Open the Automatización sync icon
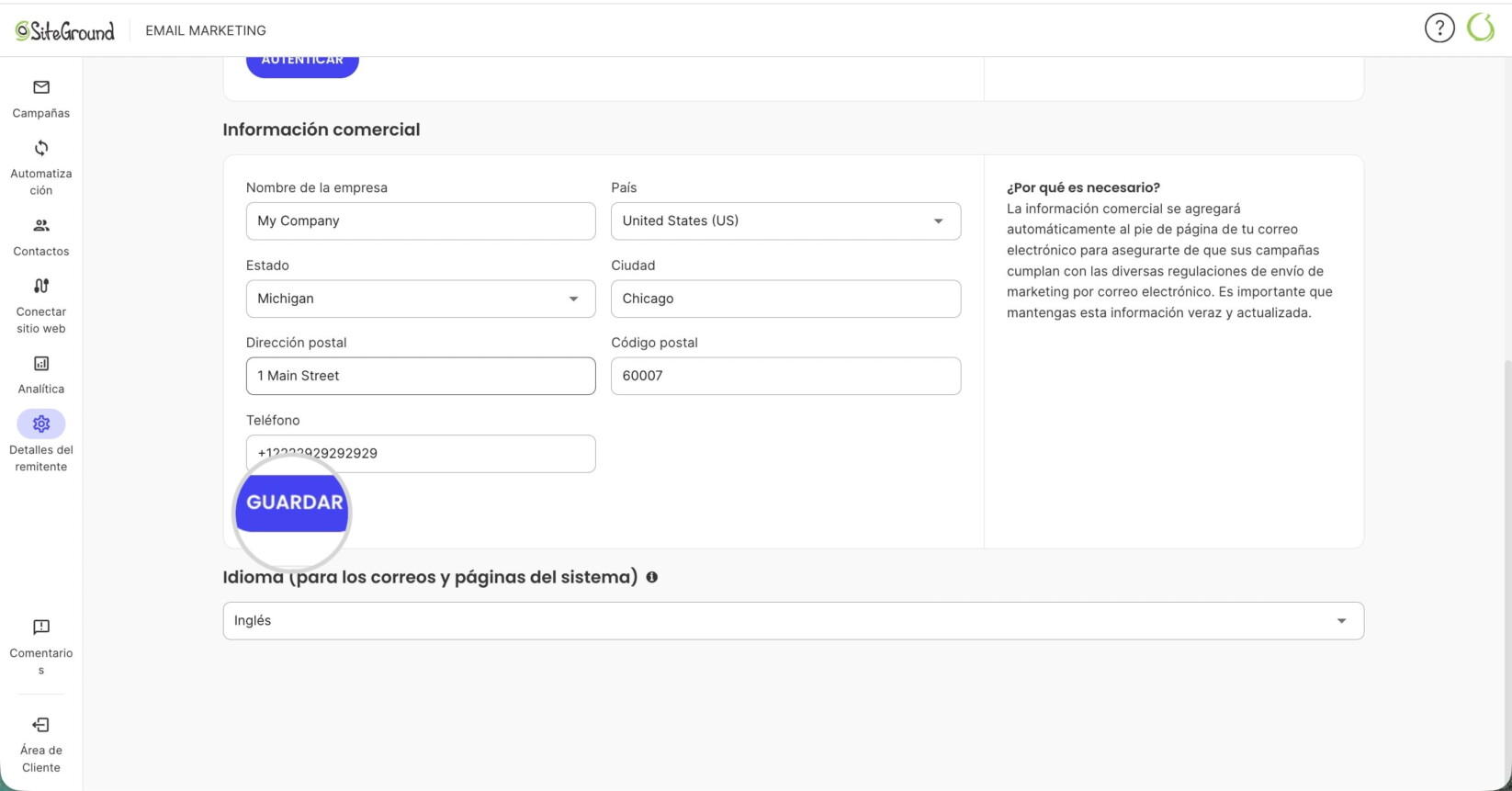This screenshot has height=791, width=1512. coord(41,148)
